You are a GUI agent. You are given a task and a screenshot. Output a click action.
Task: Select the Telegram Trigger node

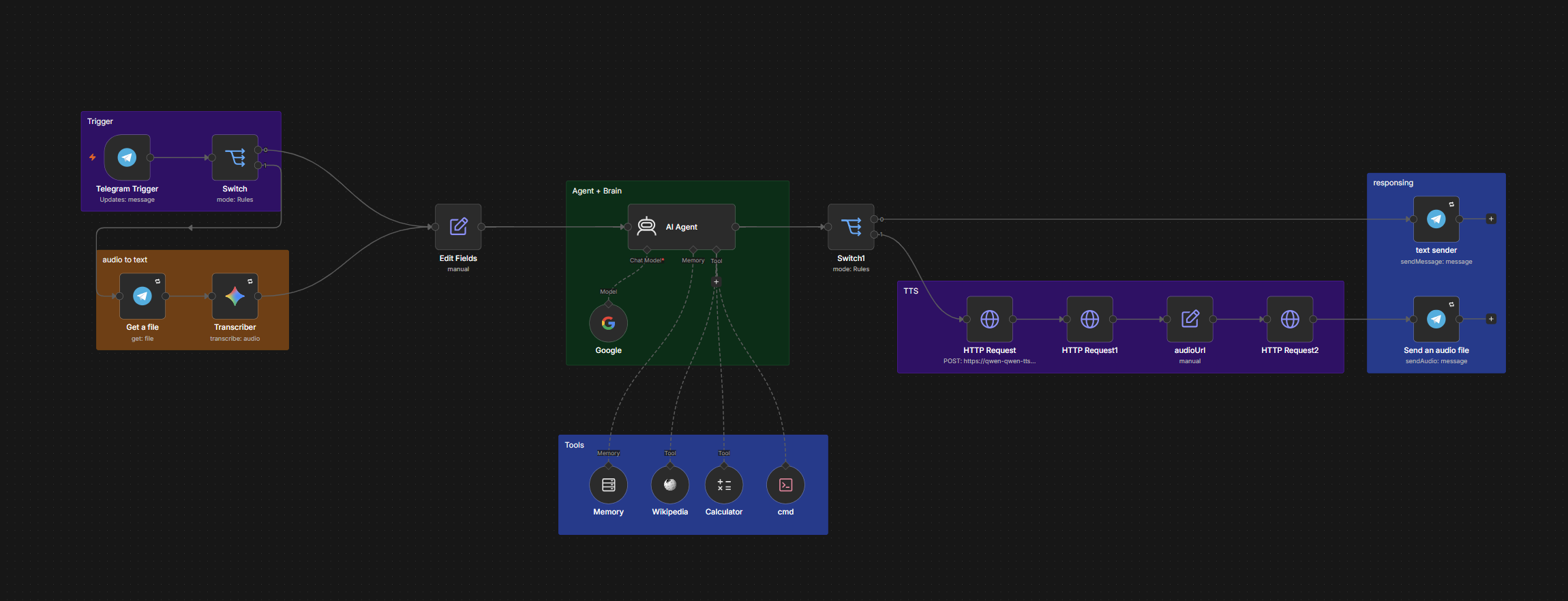pos(127,157)
